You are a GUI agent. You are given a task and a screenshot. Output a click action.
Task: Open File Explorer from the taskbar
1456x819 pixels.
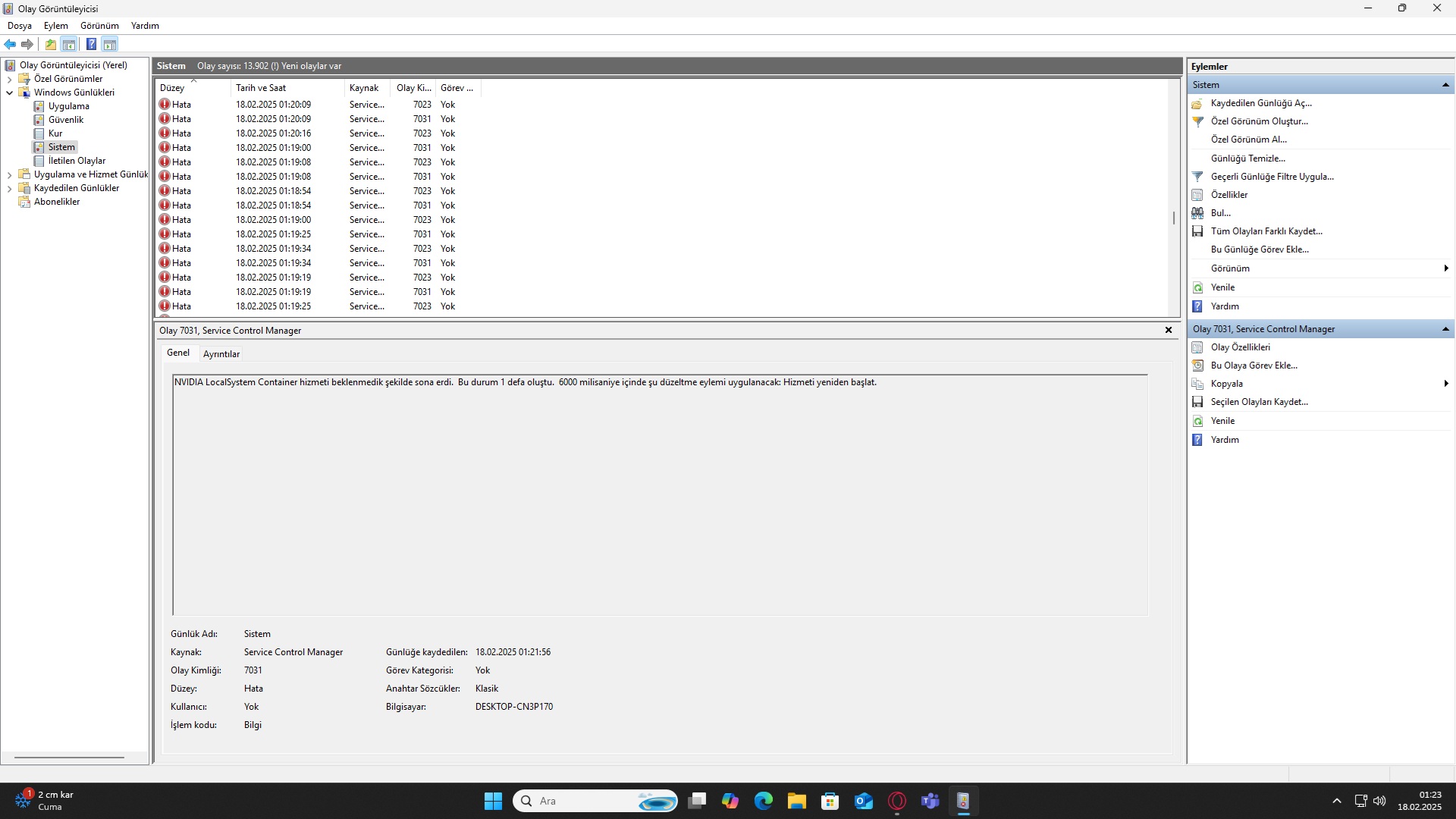click(x=796, y=801)
